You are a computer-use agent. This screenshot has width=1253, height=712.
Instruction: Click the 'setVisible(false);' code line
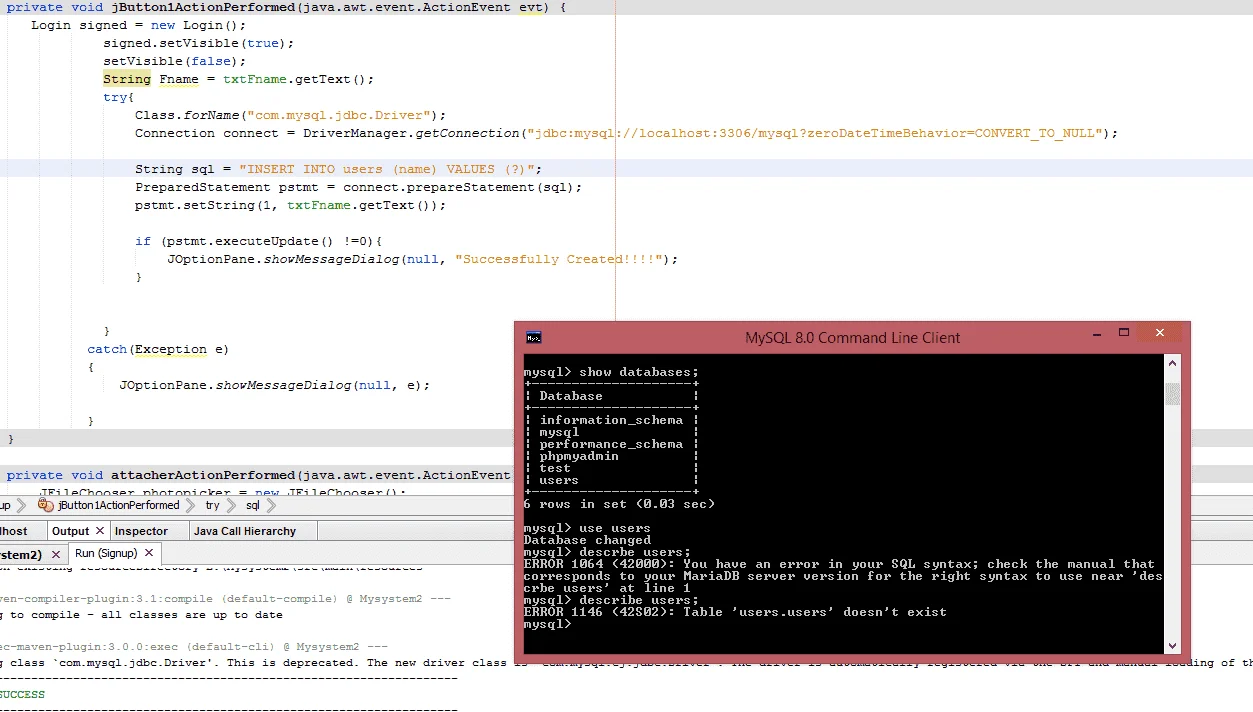tap(174, 61)
